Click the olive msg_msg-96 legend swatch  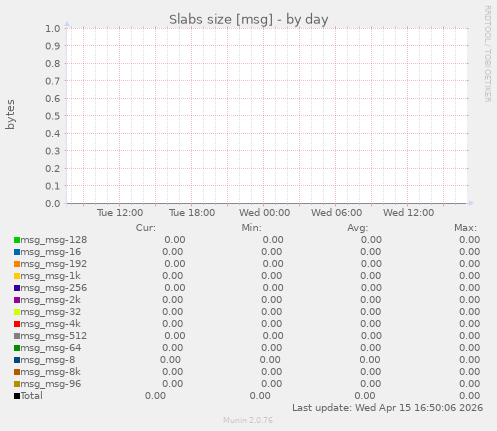(x=17, y=384)
